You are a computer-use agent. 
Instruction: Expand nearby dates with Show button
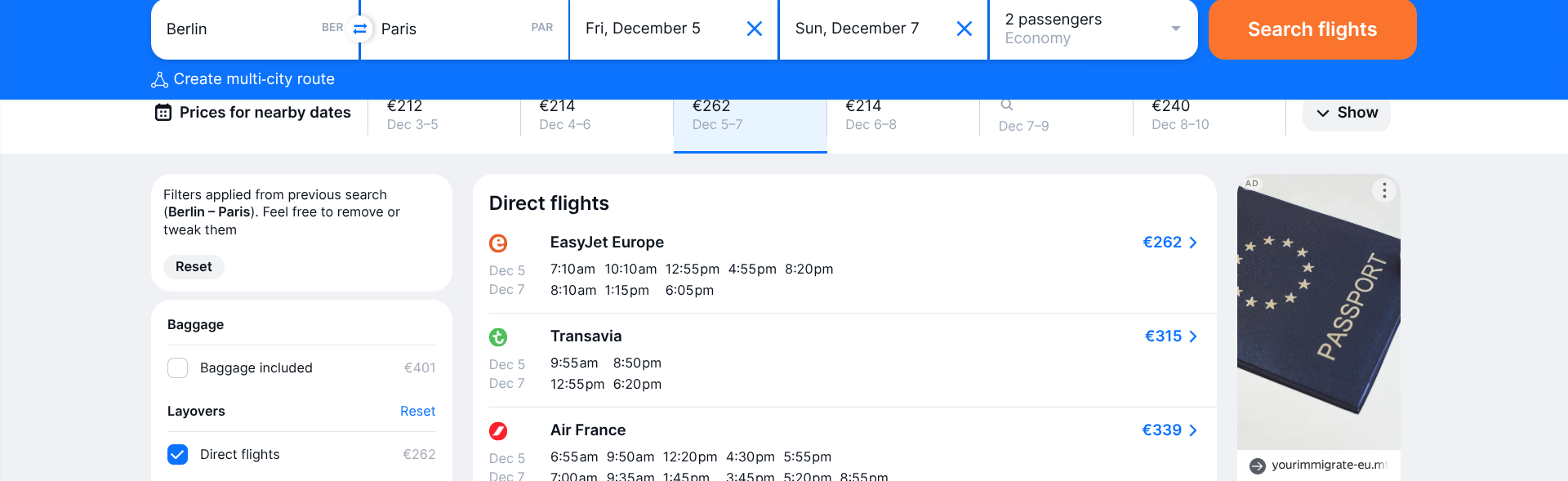pos(1347,113)
